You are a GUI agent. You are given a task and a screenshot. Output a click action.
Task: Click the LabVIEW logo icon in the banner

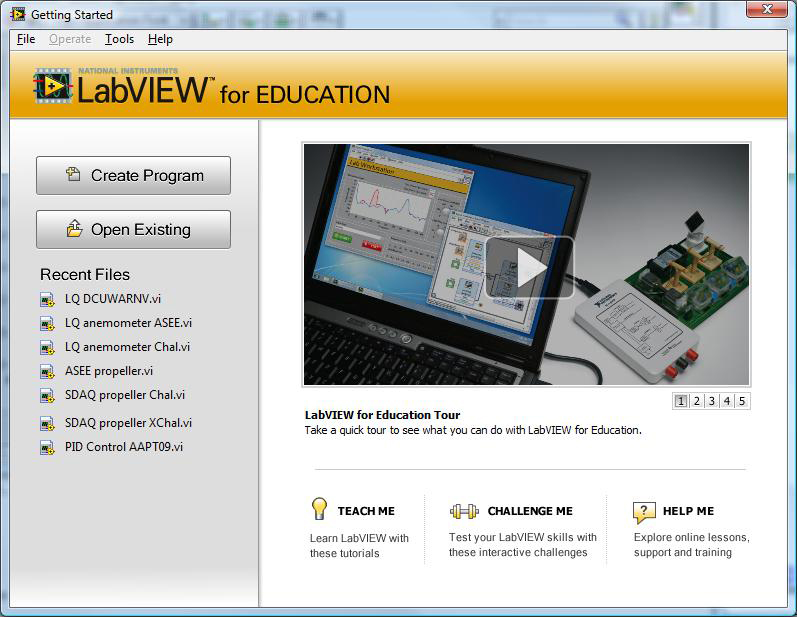pos(52,86)
